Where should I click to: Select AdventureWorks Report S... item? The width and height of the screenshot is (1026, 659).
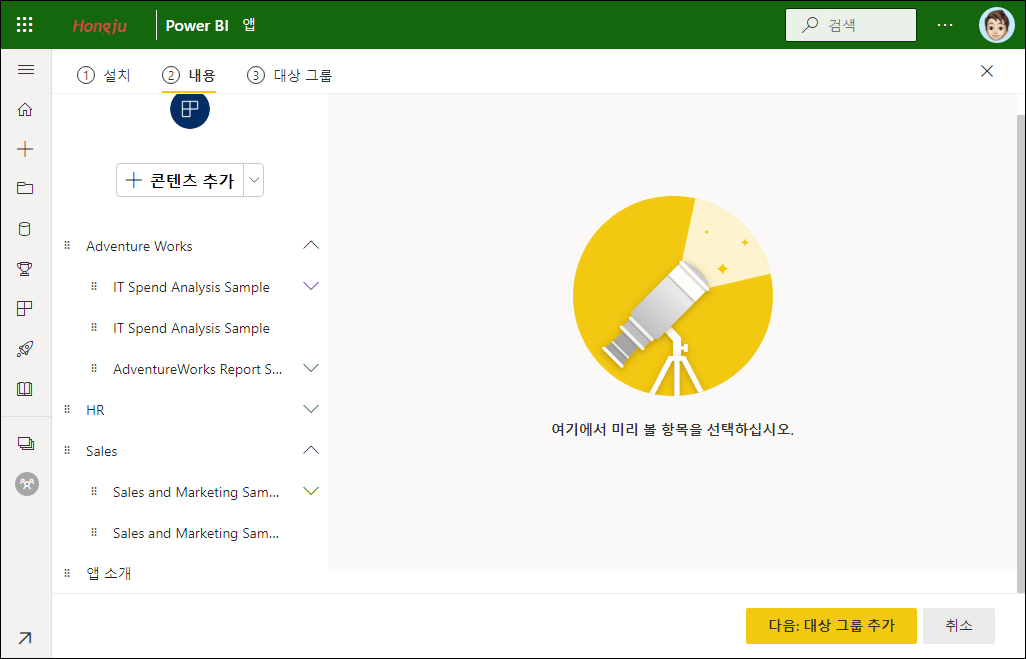197,369
